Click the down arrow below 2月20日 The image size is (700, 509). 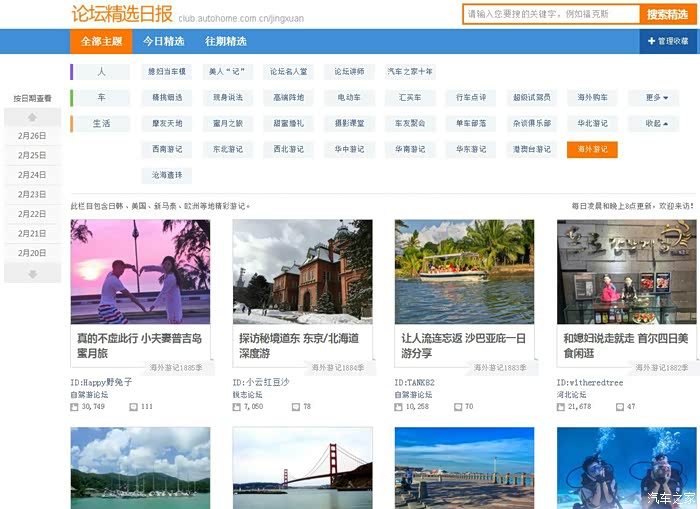(32, 273)
